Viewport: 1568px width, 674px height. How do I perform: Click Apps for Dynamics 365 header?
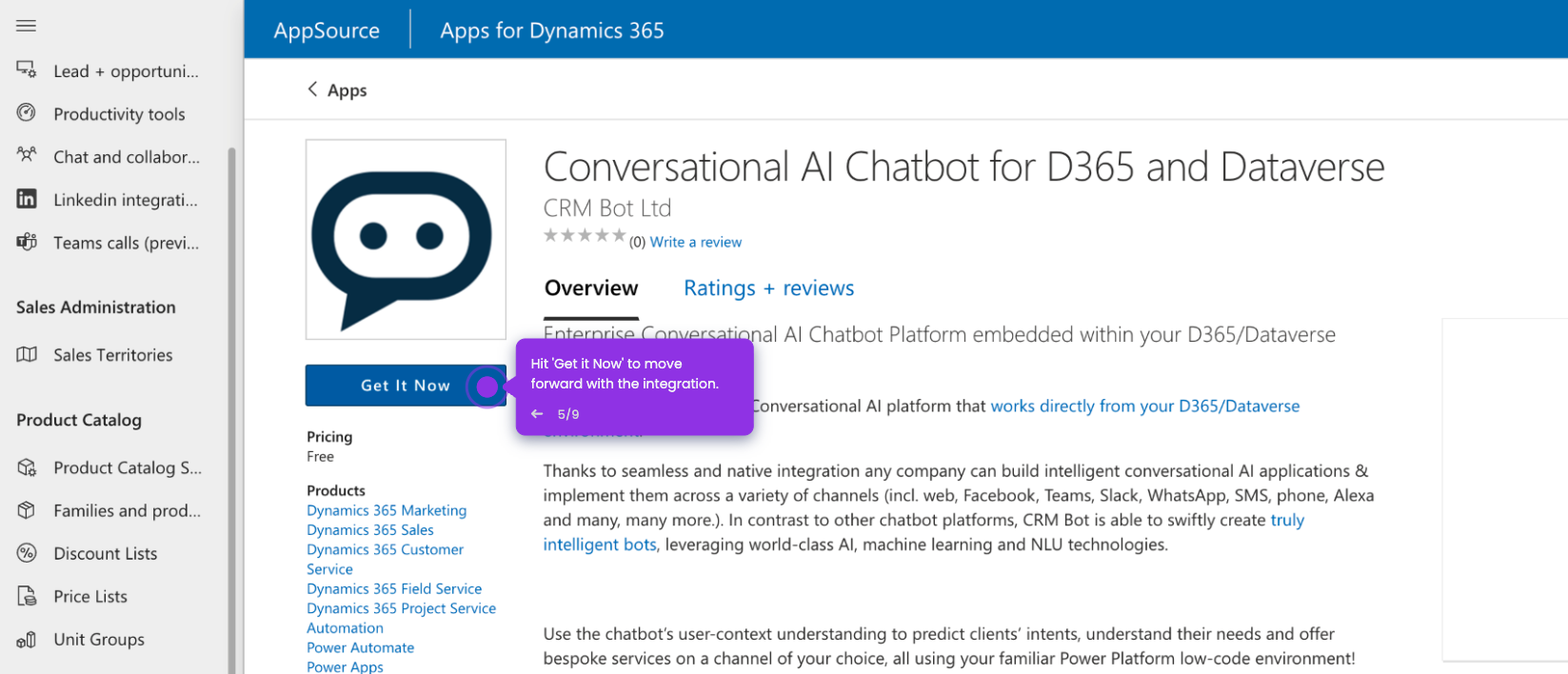point(552,30)
